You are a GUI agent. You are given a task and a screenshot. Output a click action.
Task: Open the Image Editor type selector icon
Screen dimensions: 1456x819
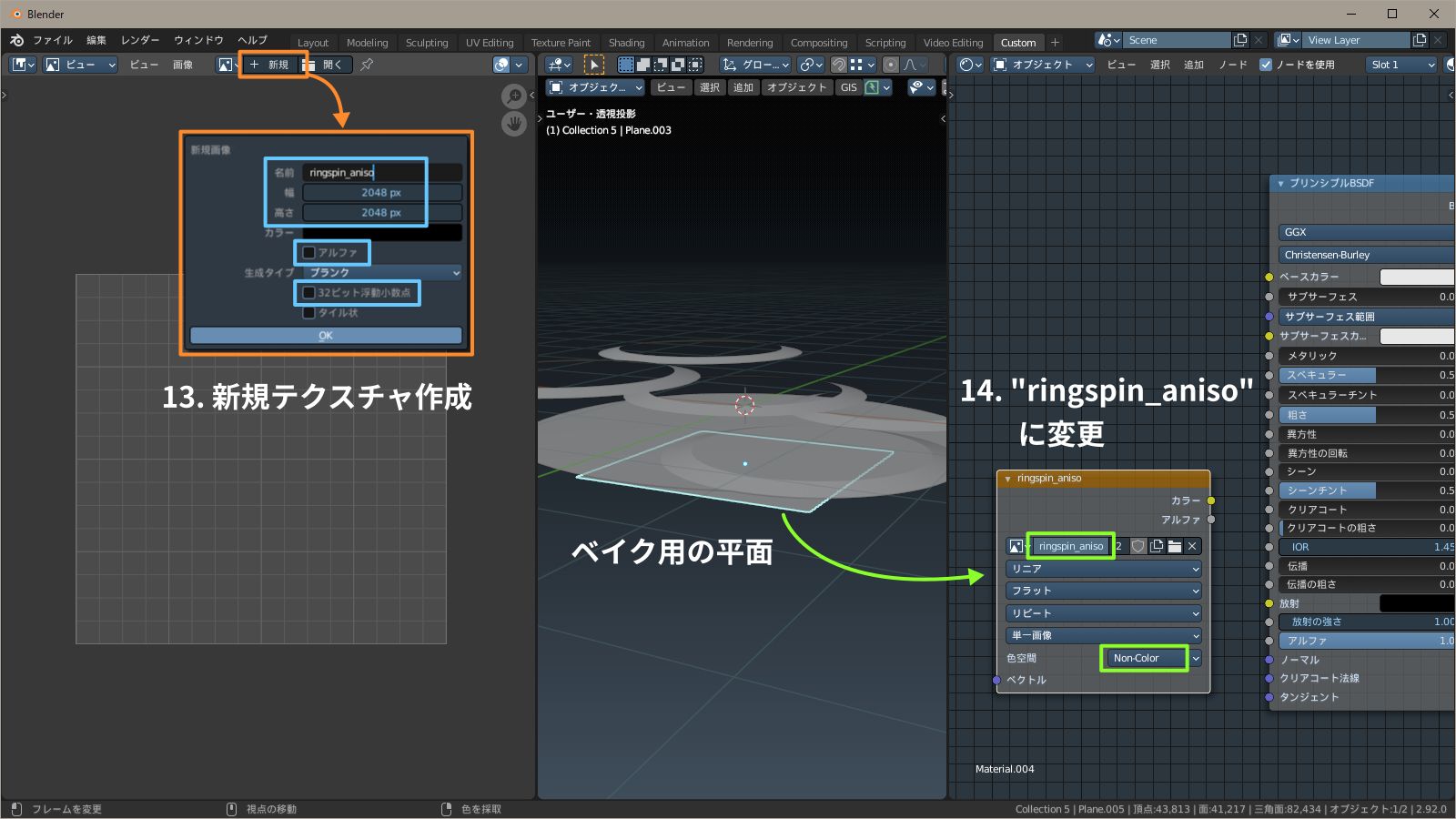[x=21, y=64]
